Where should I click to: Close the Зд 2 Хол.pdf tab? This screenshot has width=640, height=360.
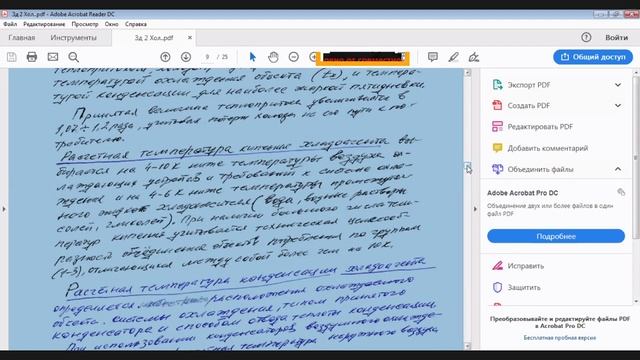[190, 38]
